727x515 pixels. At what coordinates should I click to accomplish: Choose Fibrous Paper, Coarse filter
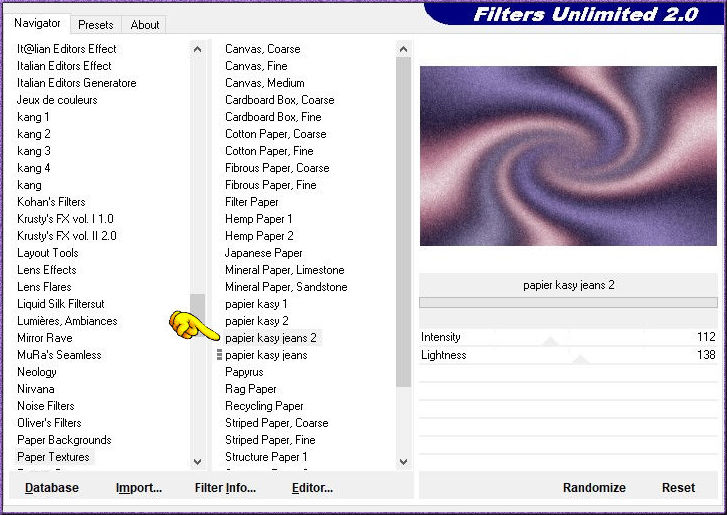(x=277, y=168)
